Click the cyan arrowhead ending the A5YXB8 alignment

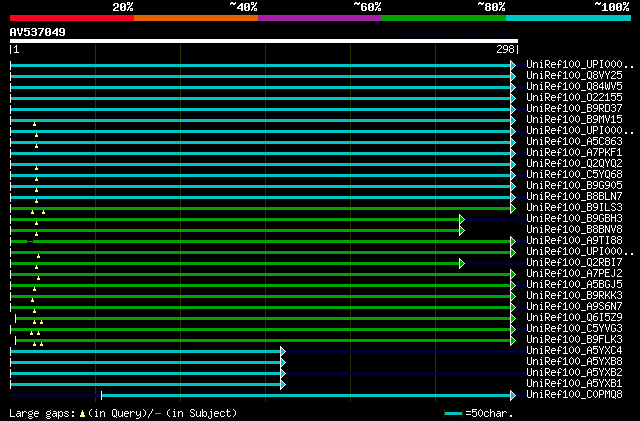283,363
